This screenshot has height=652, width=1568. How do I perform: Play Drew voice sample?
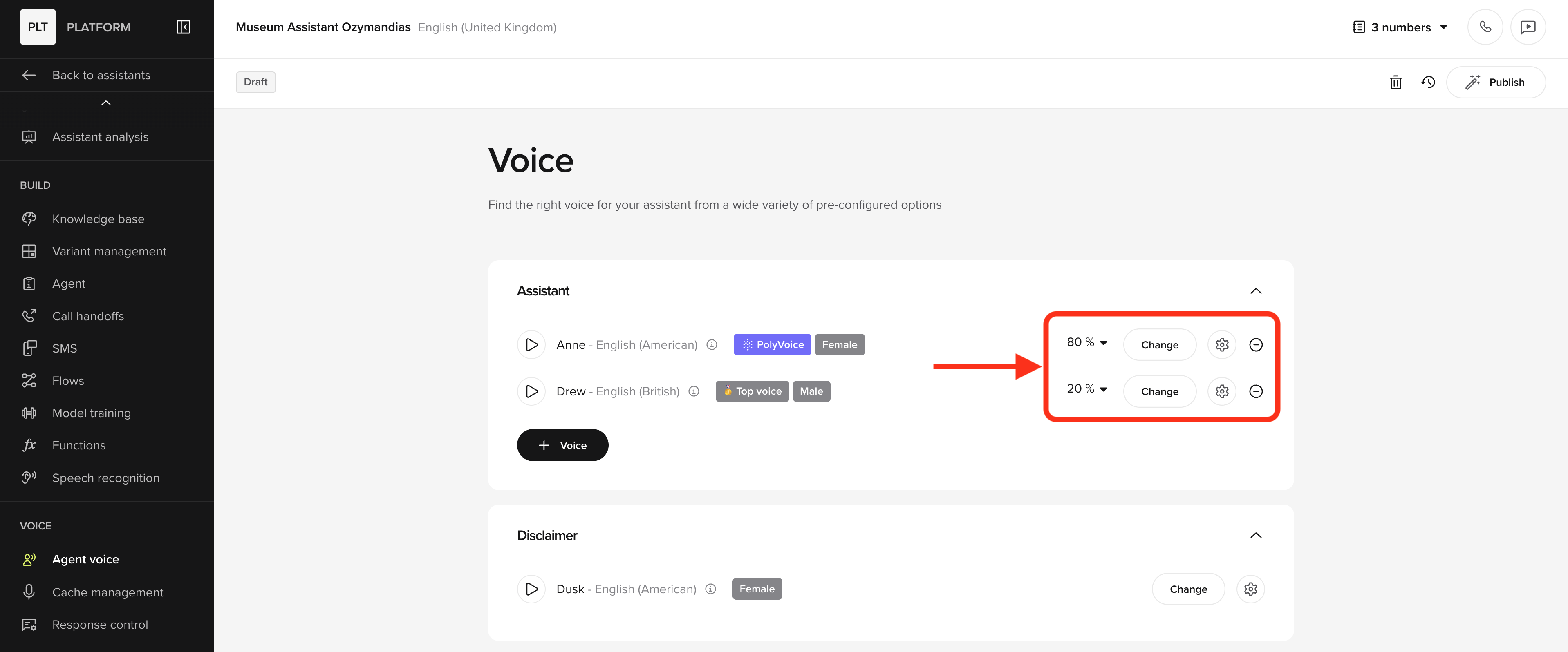[x=531, y=391]
